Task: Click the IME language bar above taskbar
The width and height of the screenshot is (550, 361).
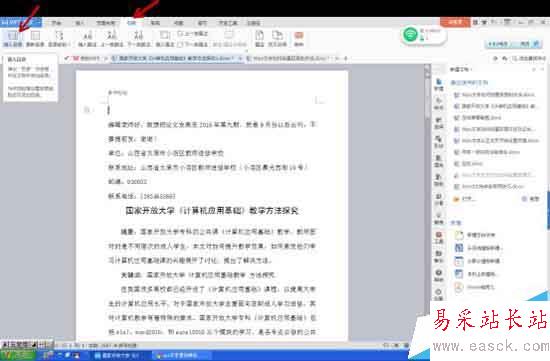Action: click(x=27, y=345)
